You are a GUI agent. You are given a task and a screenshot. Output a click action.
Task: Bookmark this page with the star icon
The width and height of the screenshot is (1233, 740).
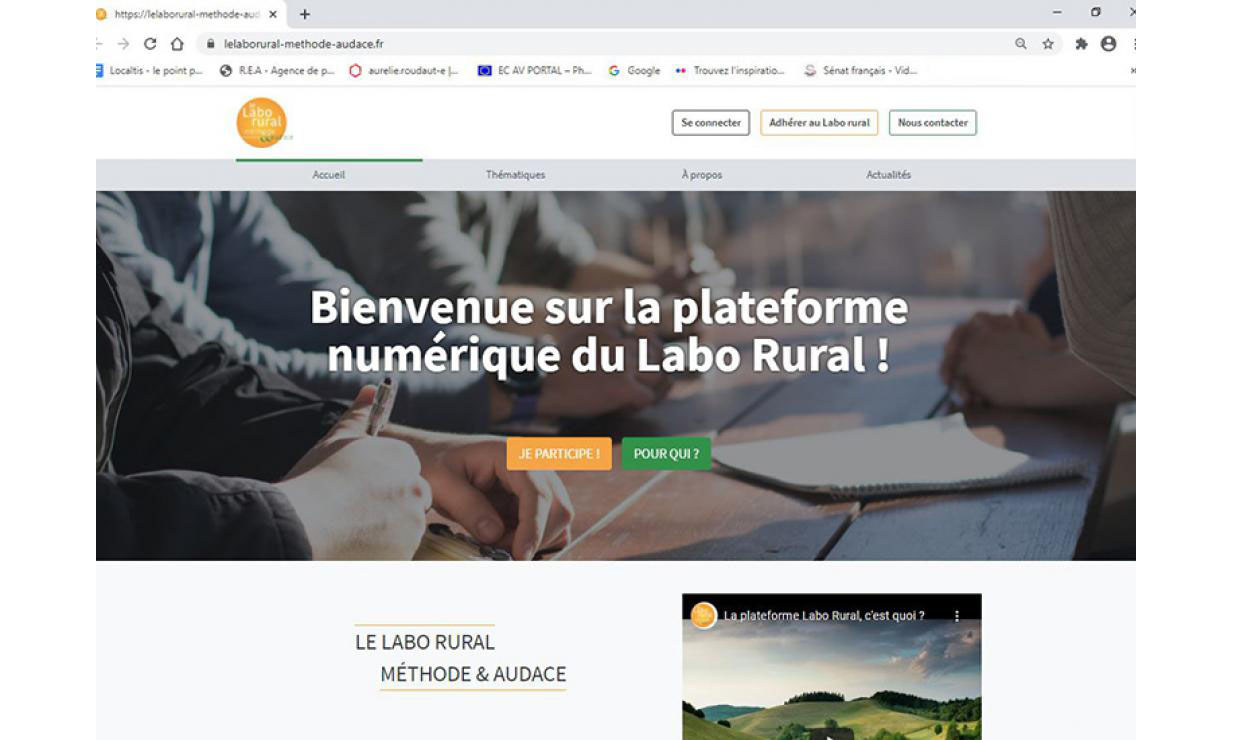(x=1048, y=44)
